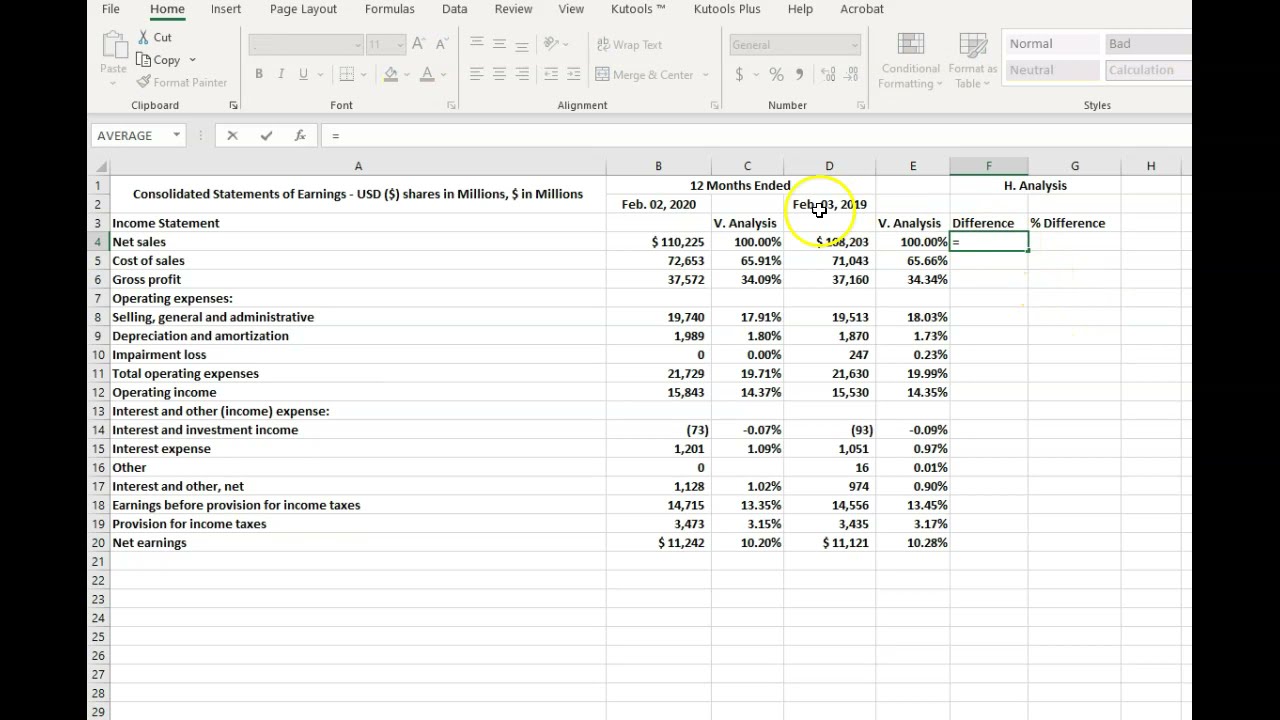1280x720 pixels.
Task: Select the Net sales cell $110,225
Action: pos(658,242)
